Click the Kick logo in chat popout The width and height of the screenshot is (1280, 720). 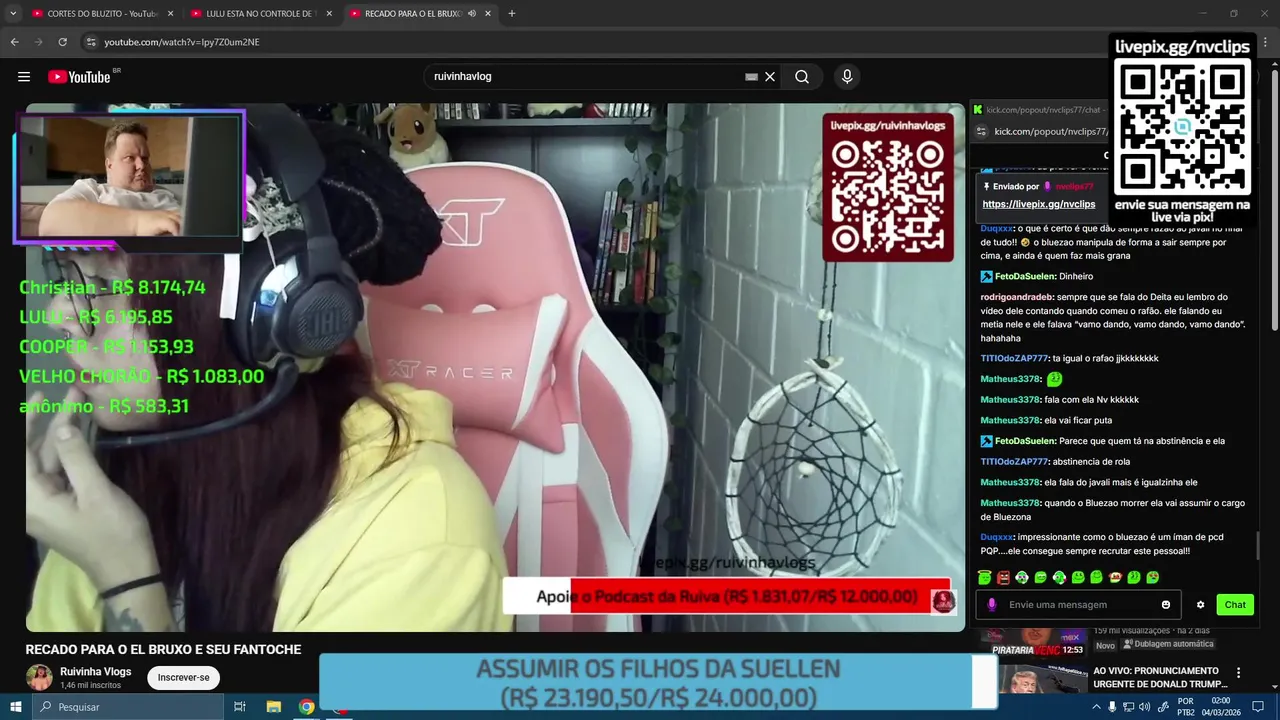coord(977,110)
